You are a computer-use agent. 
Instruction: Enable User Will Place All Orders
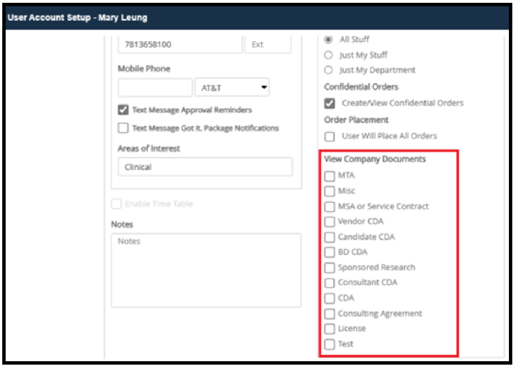point(330,136)
